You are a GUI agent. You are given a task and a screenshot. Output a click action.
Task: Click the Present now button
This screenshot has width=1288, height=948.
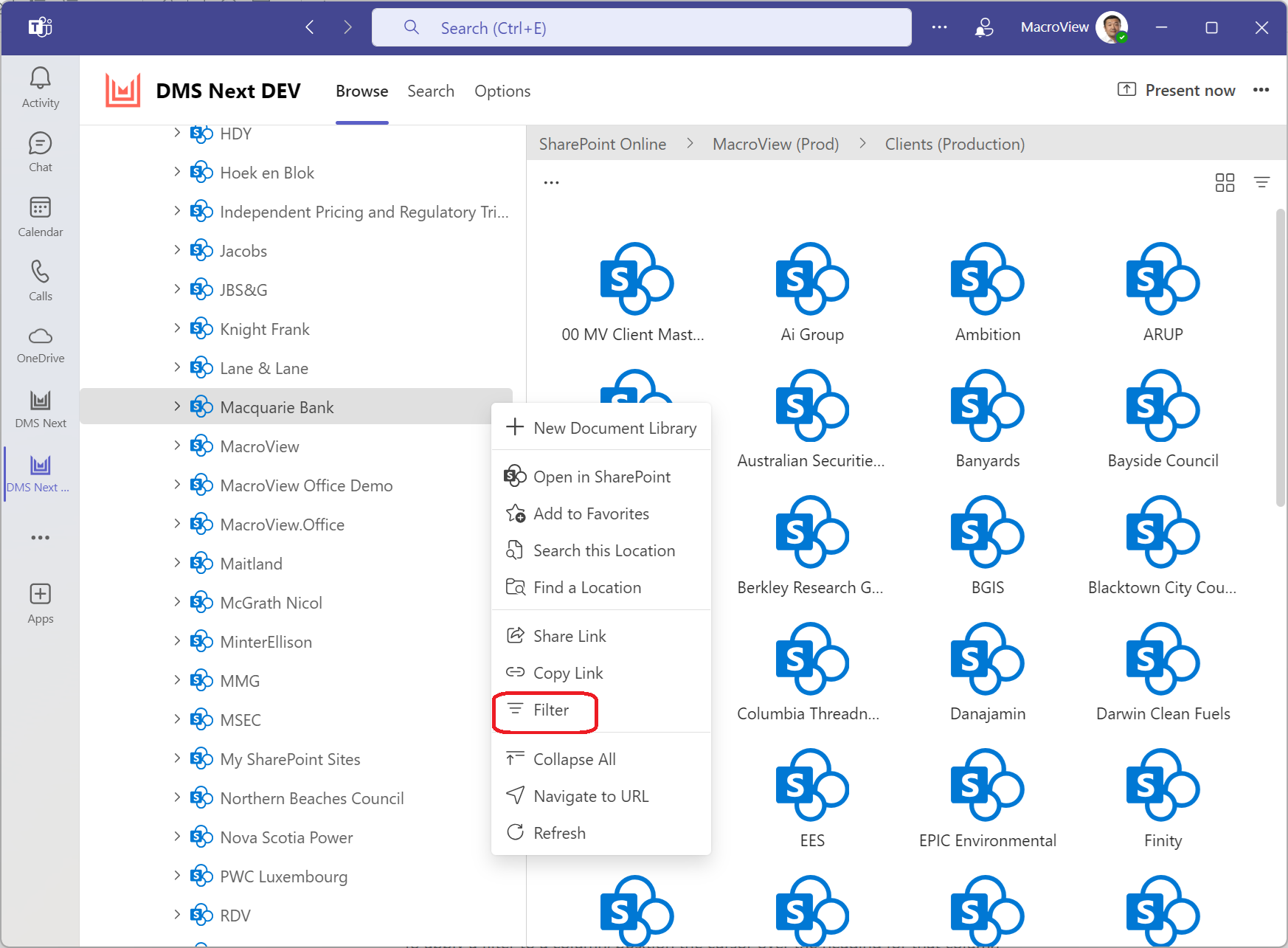tap(1177, 90)
